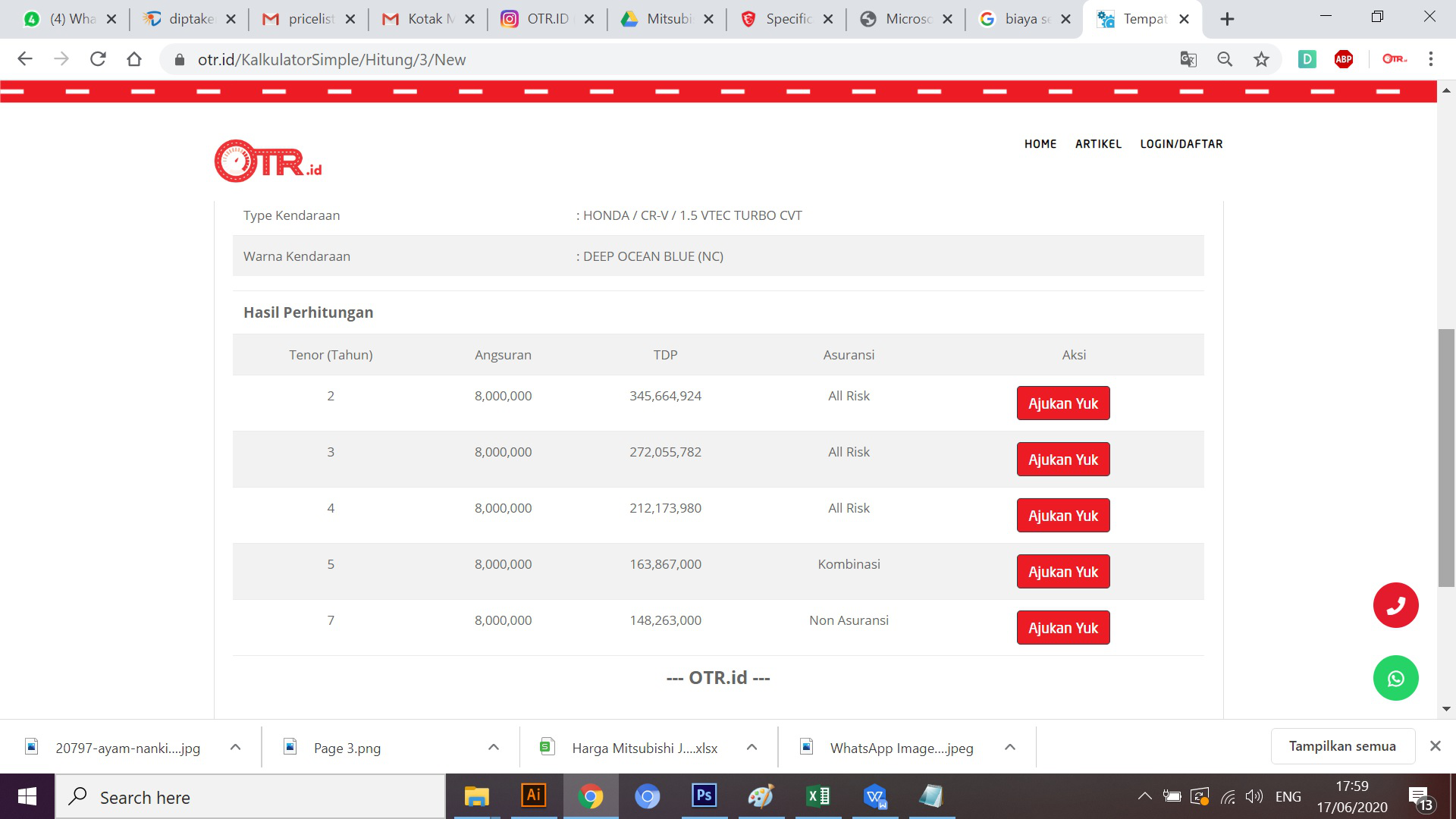Open the Google Translate page icon

pyautogui.click(x=1188, y=59)
